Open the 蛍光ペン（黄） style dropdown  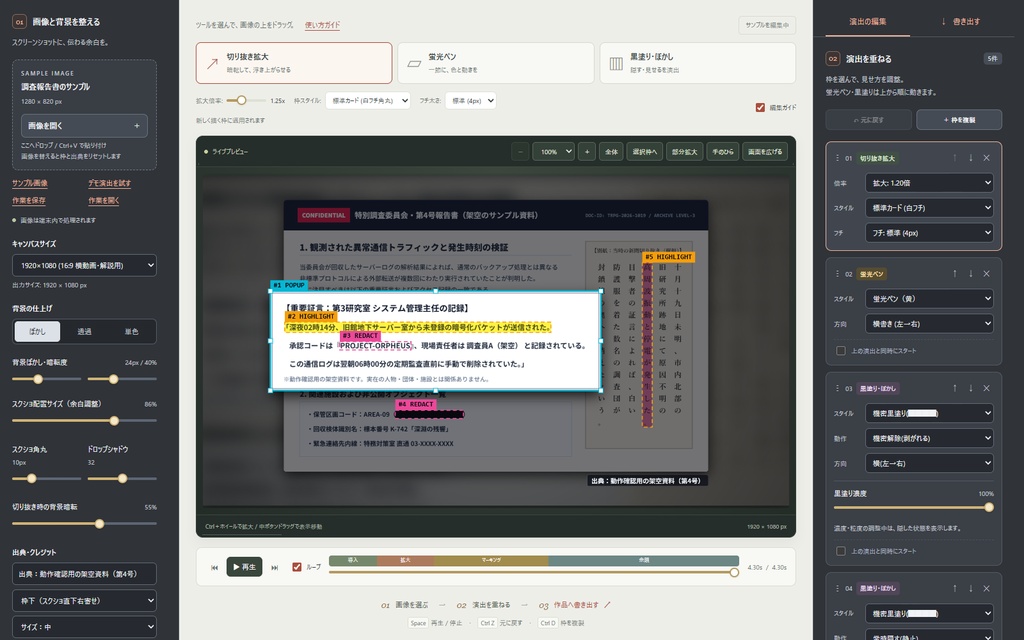coord(929,298)
